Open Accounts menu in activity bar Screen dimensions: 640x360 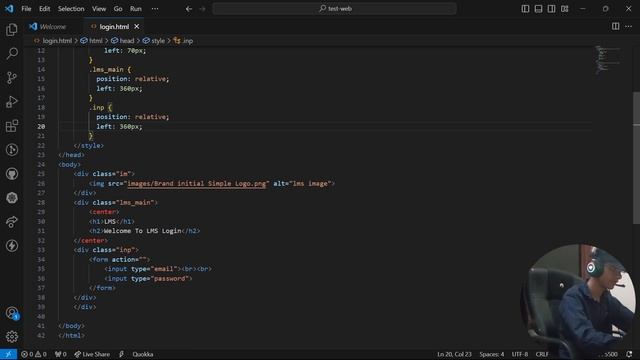(x=12, y=313)
